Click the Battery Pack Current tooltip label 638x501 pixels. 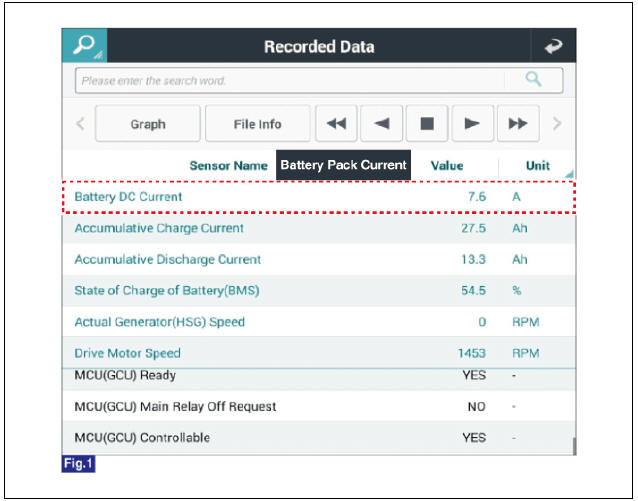[343, 165]
